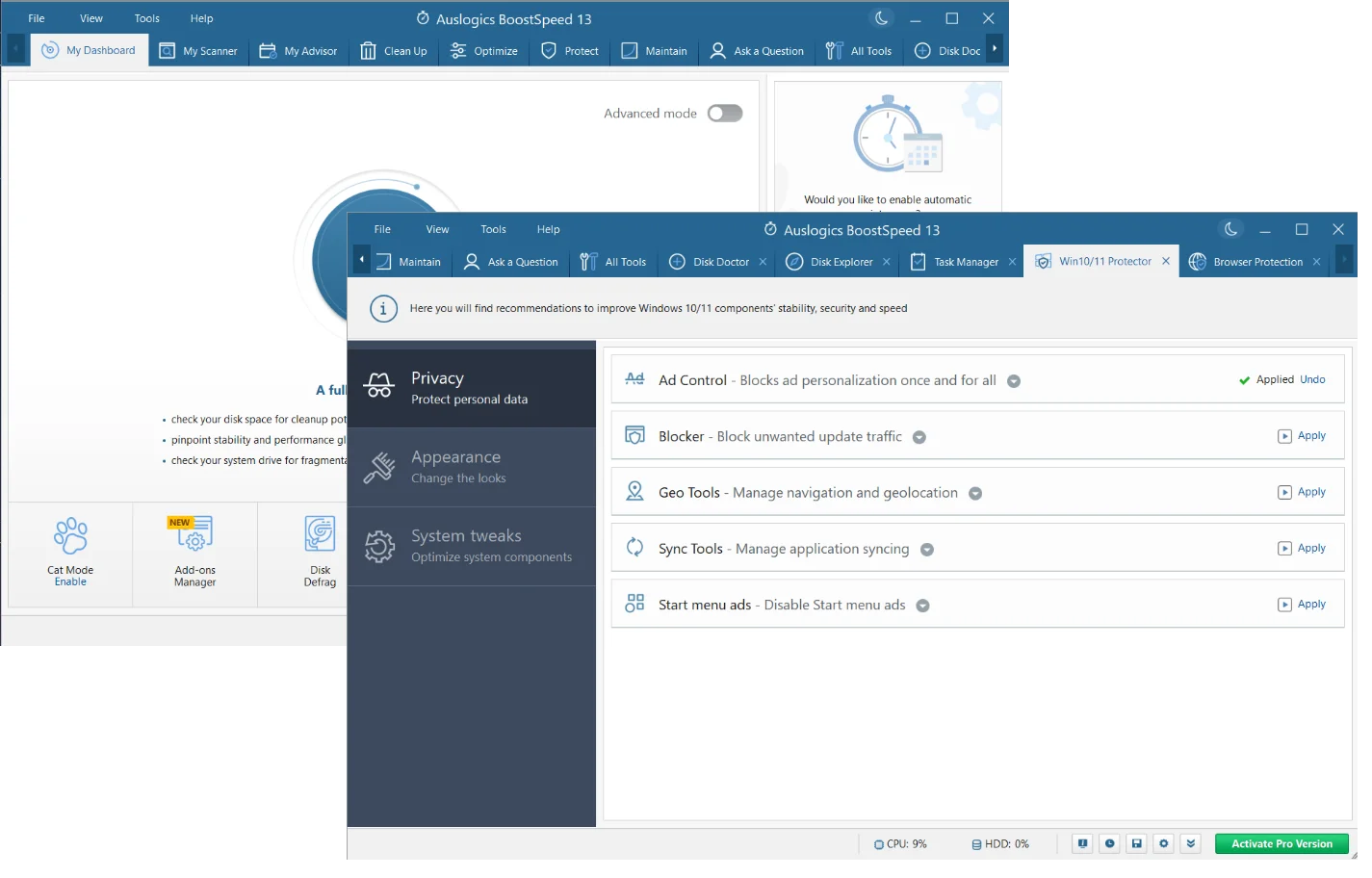Undo the applied Ad Control tweak
The width and height of the screenshot is (1372, 878).
coord(1312,379)
